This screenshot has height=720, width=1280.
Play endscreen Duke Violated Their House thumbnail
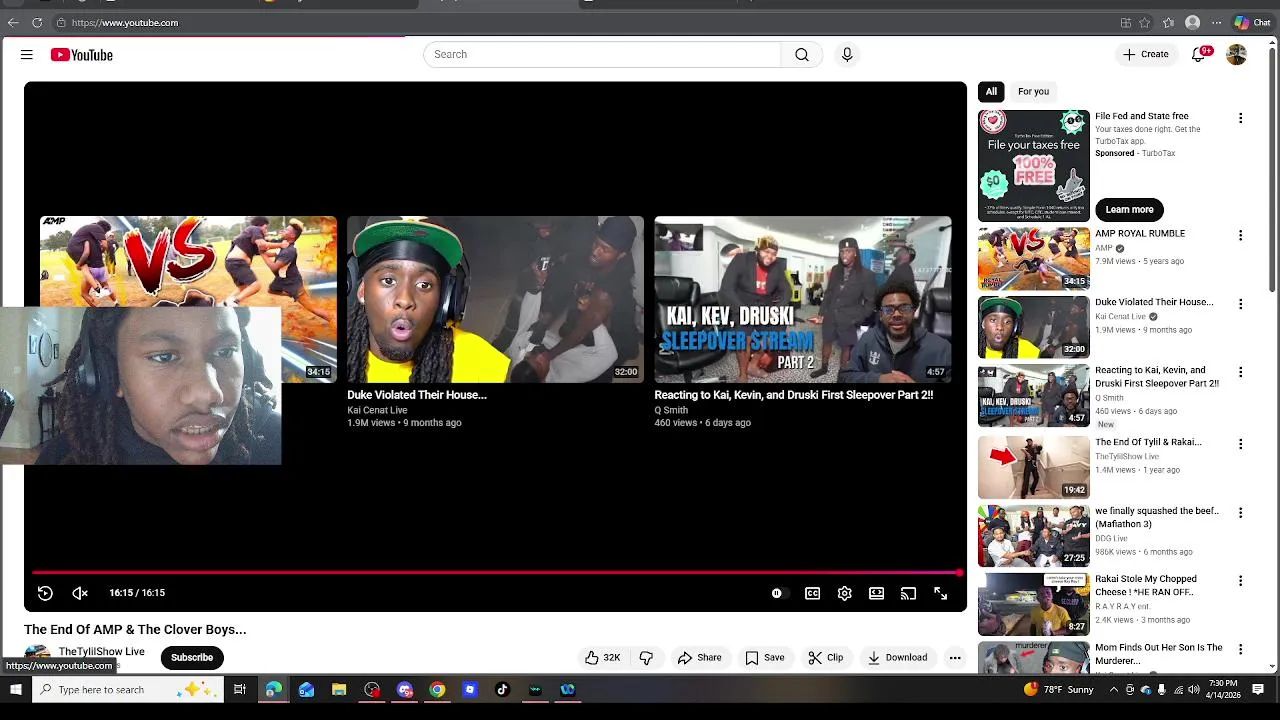(495, 300)
